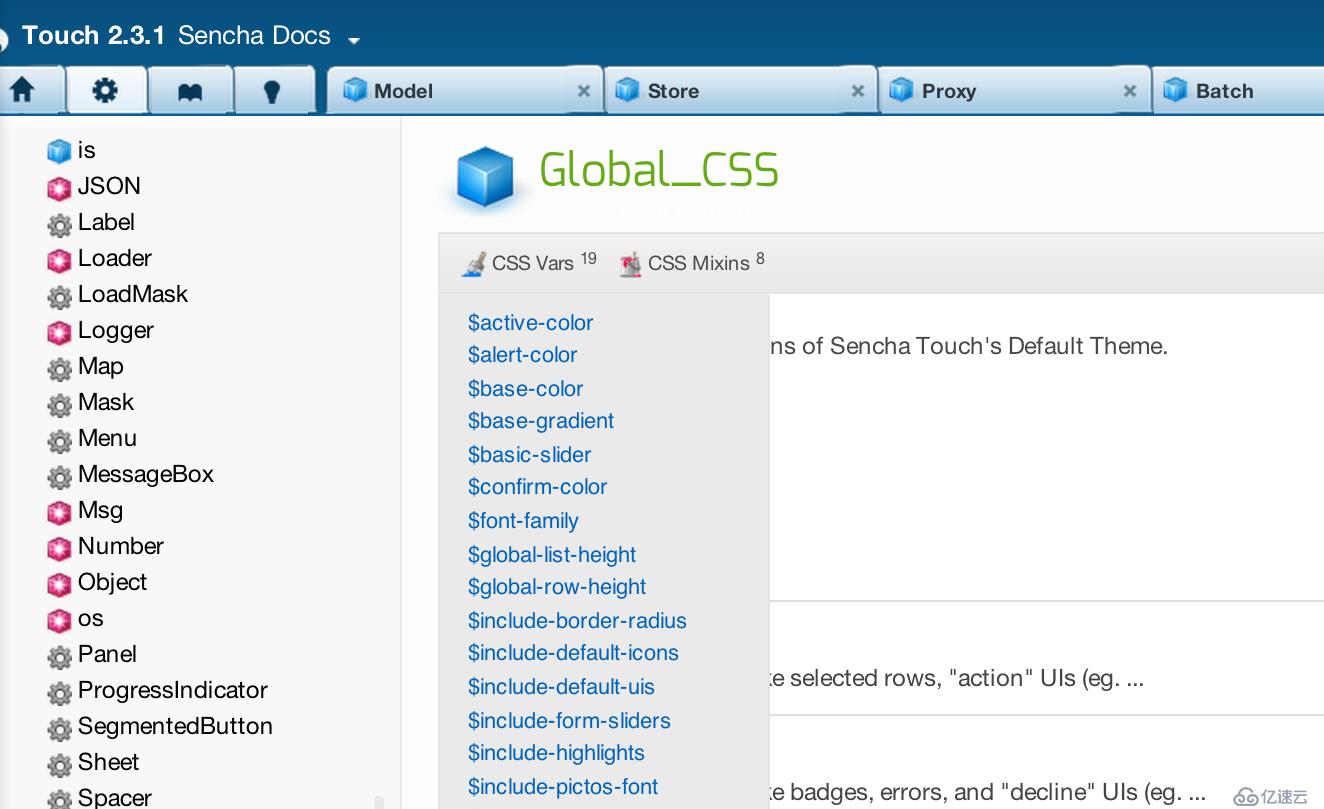
Task: Switch to the Proxy tab
Action: [1013, 90]
